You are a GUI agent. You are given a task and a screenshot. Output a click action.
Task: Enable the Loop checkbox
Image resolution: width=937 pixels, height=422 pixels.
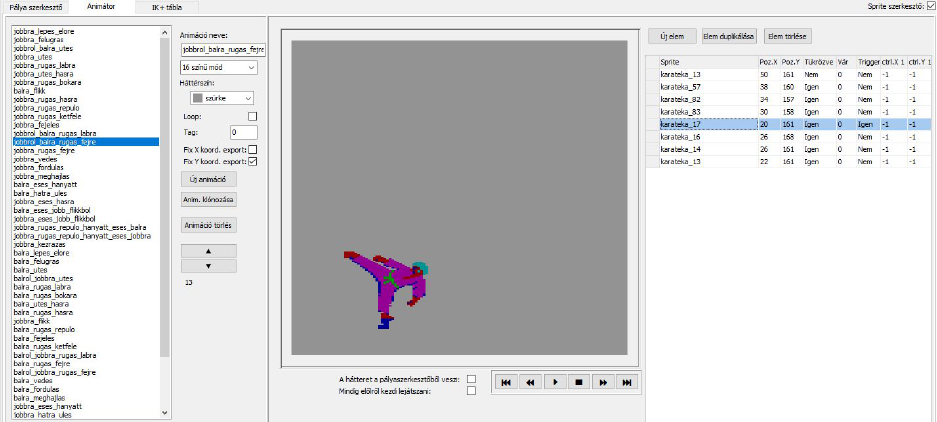pos(252,116)
